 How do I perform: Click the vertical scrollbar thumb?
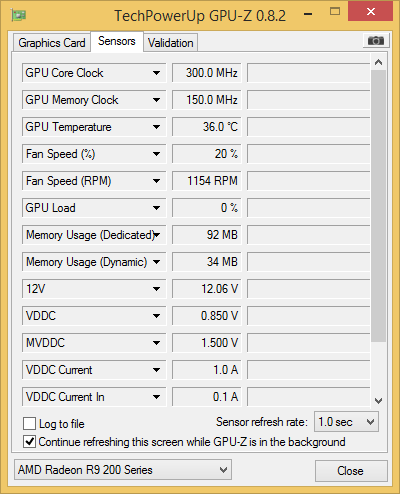(x=378, y=206)
